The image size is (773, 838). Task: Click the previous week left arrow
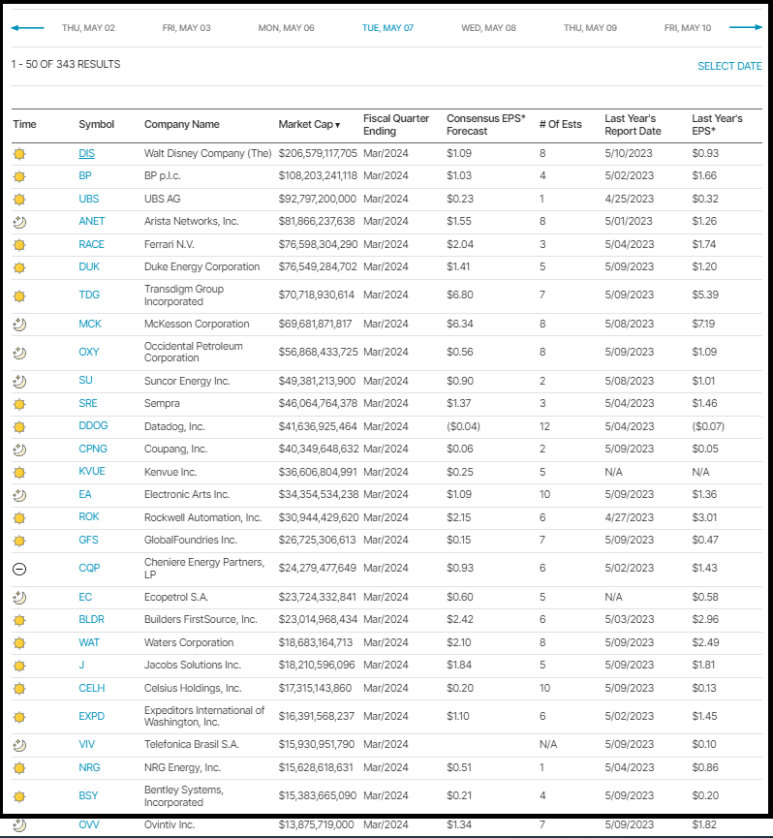tap(27, 28)
